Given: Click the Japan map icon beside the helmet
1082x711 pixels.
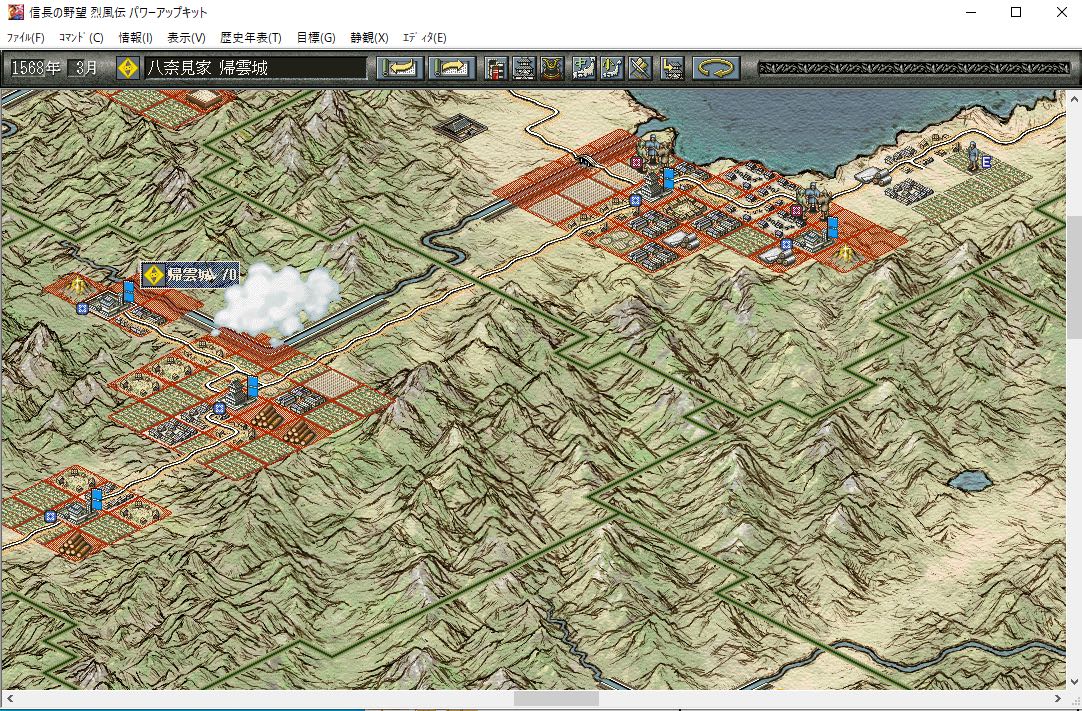Looking at the screenshot, I should coord(584,68).
